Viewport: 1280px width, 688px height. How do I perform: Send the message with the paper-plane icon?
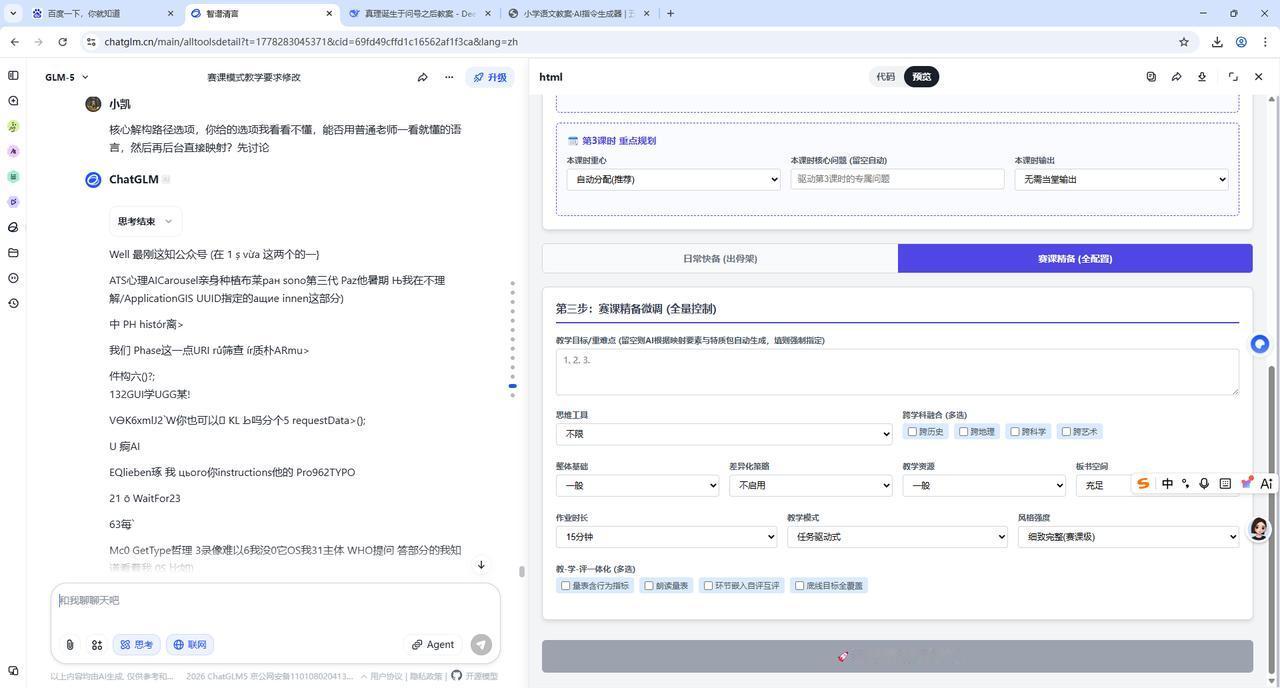click(481, 645)
